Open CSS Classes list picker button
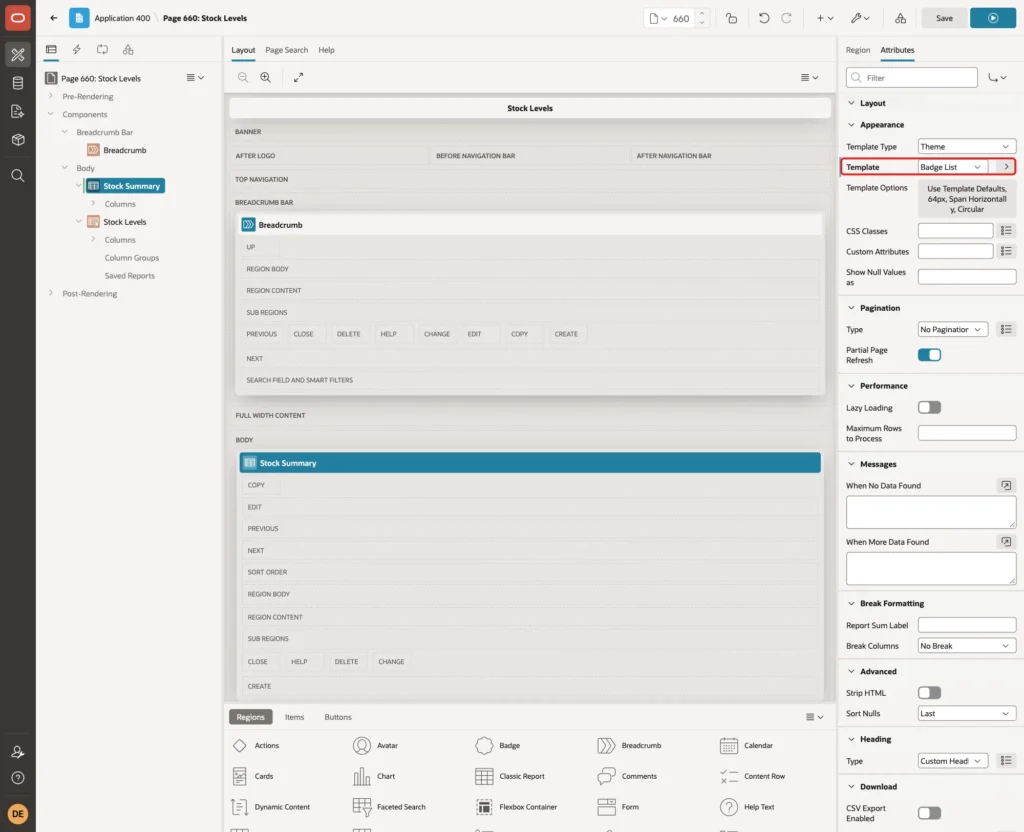This screenshot has width=1024, height=832. click(1006, 231)
